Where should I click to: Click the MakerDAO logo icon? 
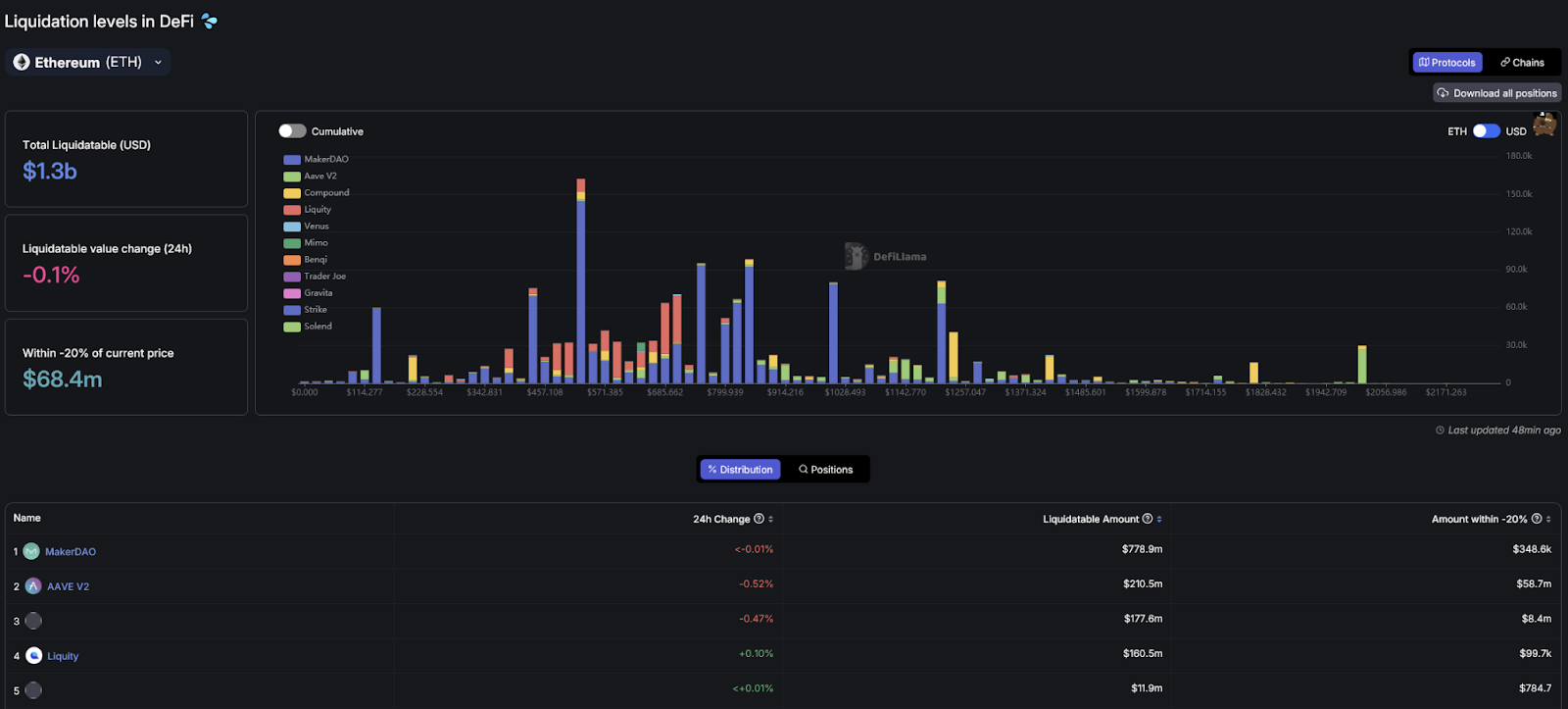(x=31, y=551)
